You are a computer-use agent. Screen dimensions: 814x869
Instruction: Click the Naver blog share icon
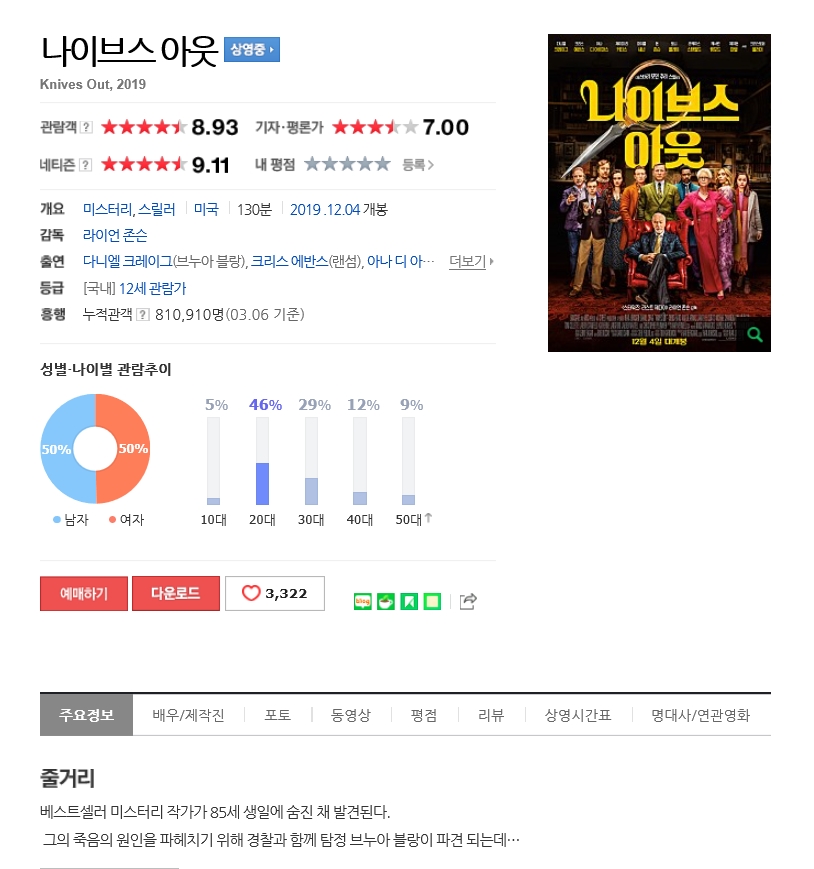pyautogui.click(x=362, y=601)
